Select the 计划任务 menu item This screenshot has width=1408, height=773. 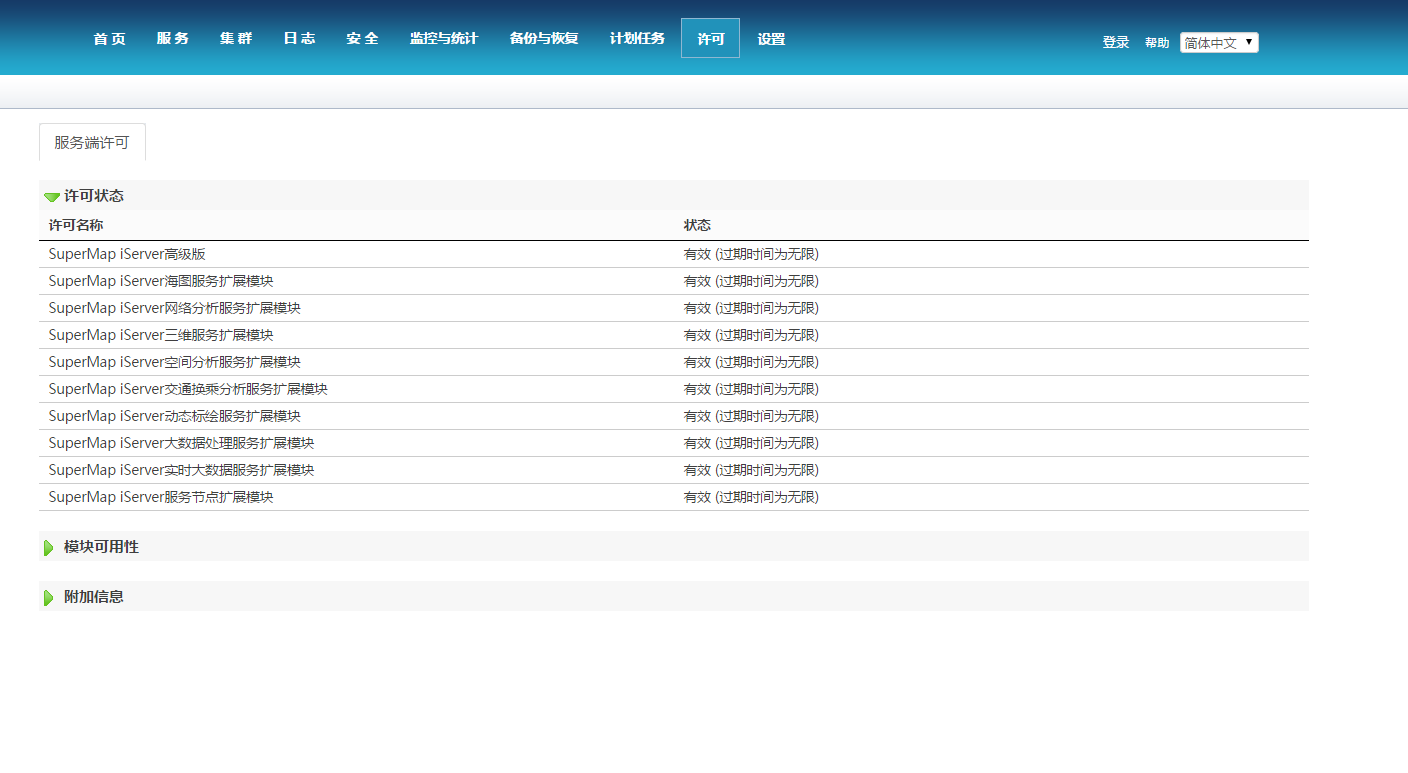pos(637,39)
